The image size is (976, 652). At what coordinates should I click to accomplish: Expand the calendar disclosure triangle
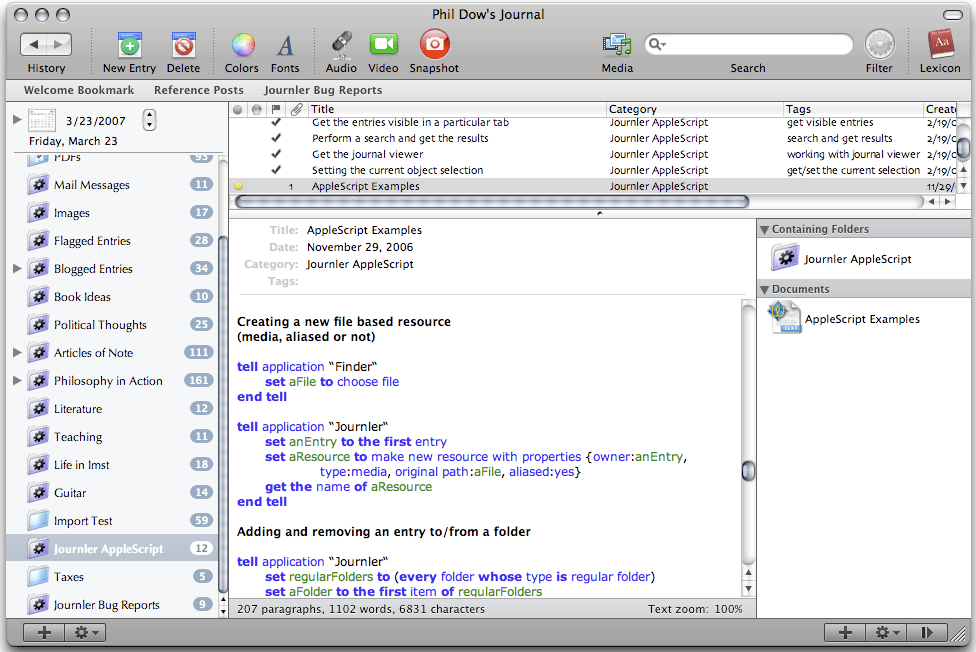pyautogui.click(x=17, y=120)
